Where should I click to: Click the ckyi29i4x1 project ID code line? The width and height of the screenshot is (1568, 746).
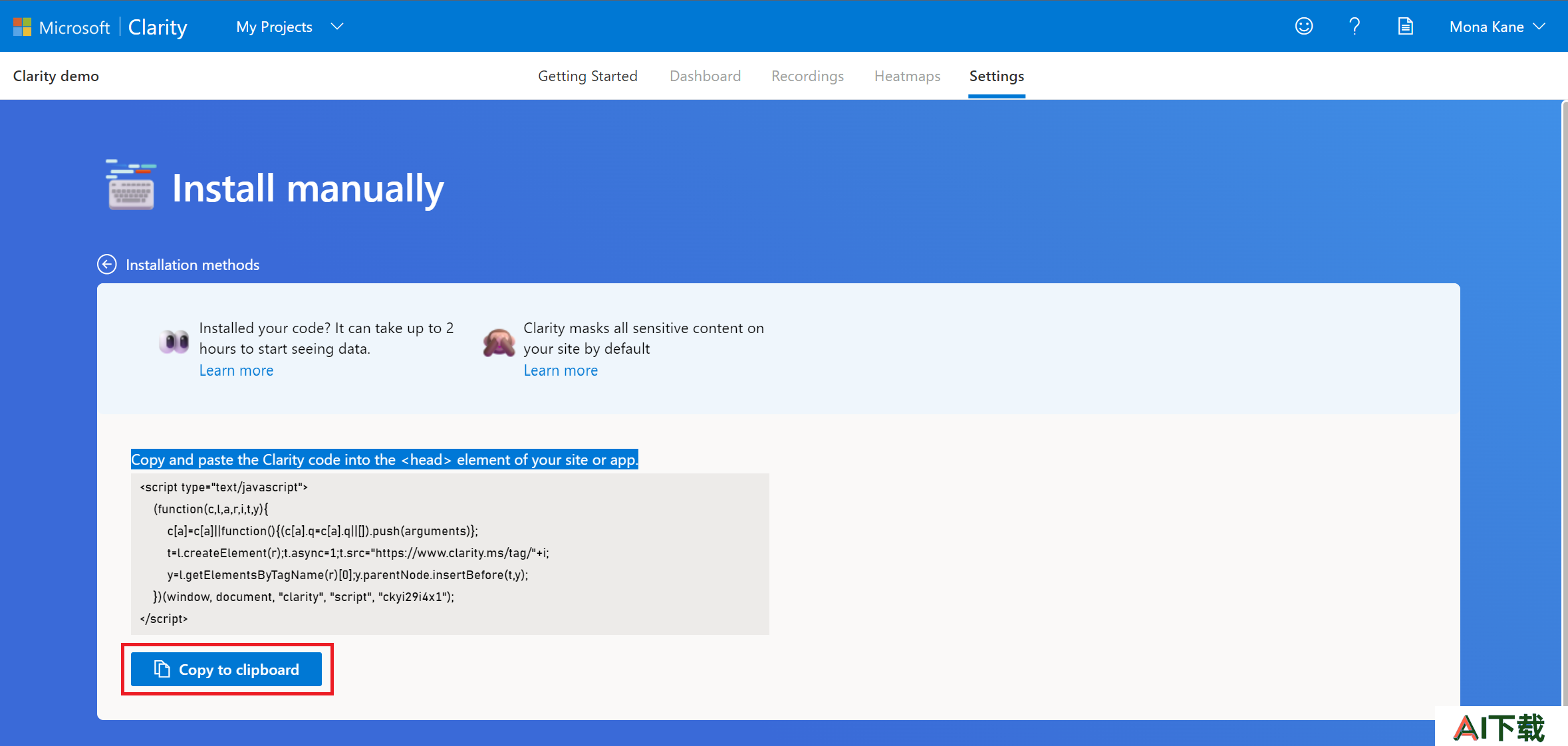(x=304, y=596)
